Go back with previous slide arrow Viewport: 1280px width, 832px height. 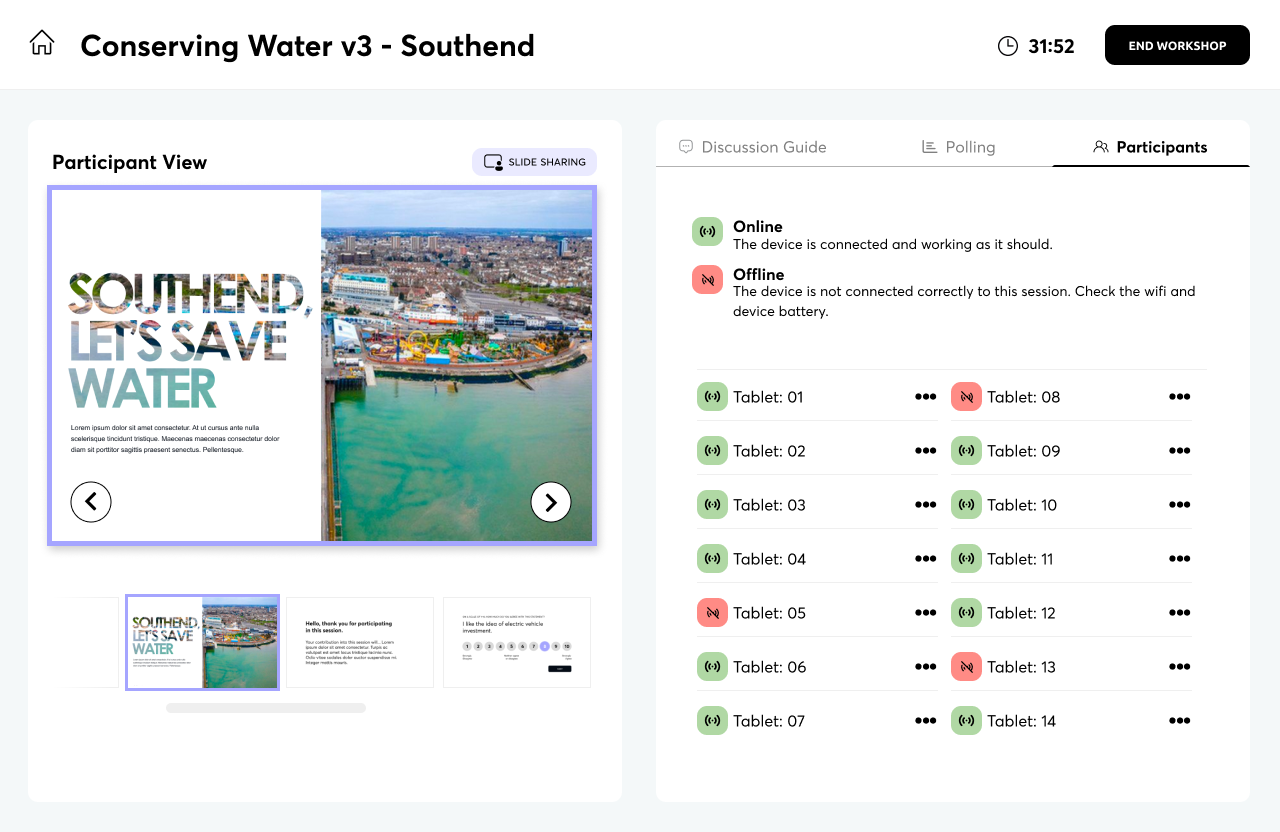tap(91, 502)
